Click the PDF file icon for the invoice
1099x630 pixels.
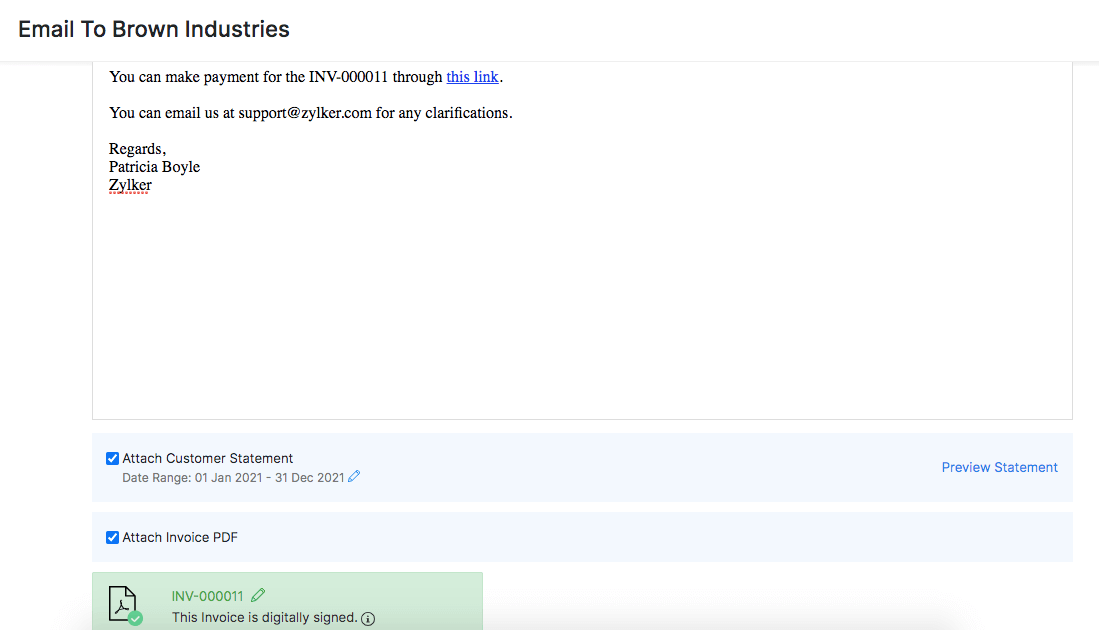coord(122,604)
